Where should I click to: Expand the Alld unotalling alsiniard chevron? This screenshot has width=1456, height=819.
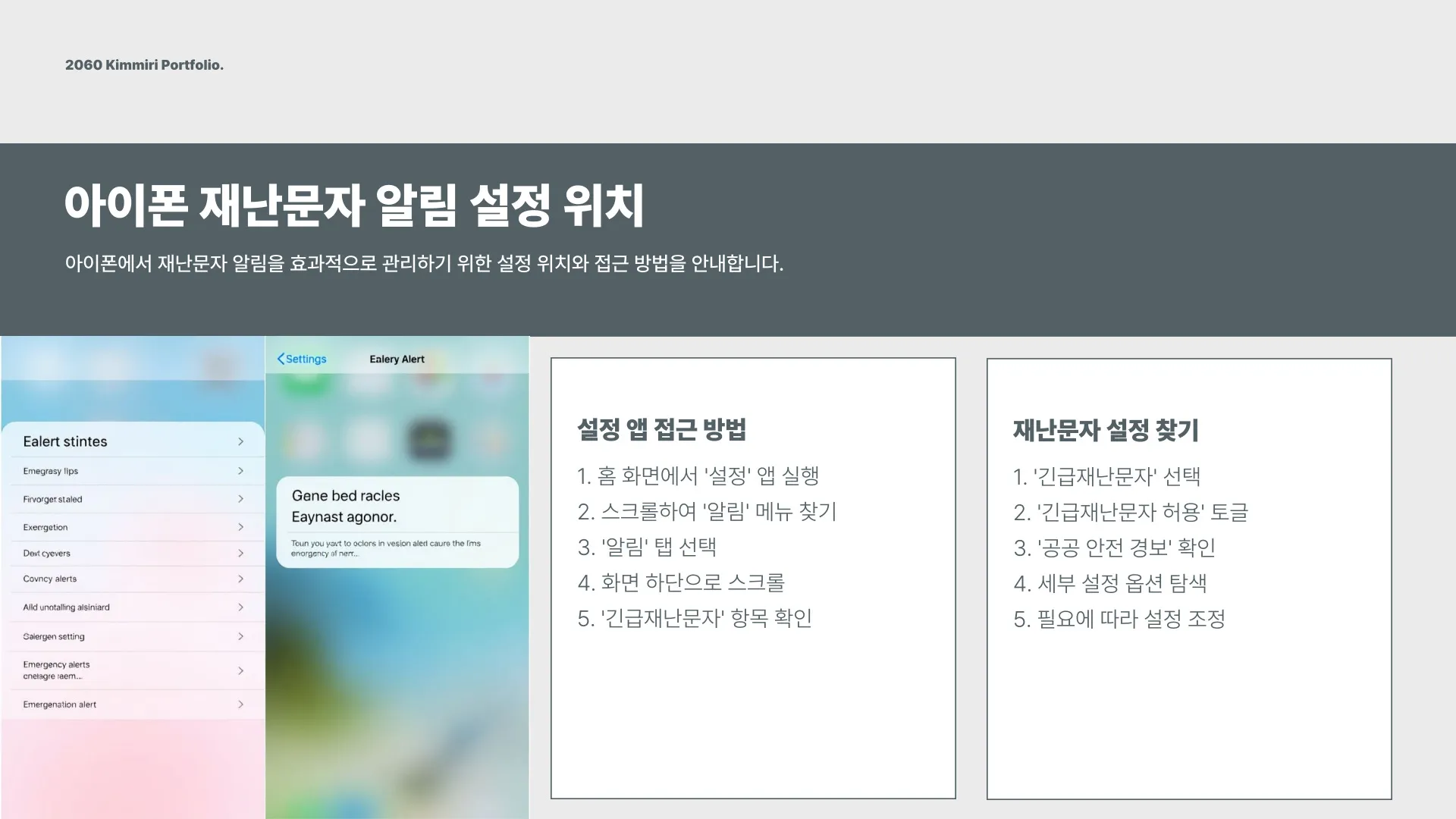[240, 607]
